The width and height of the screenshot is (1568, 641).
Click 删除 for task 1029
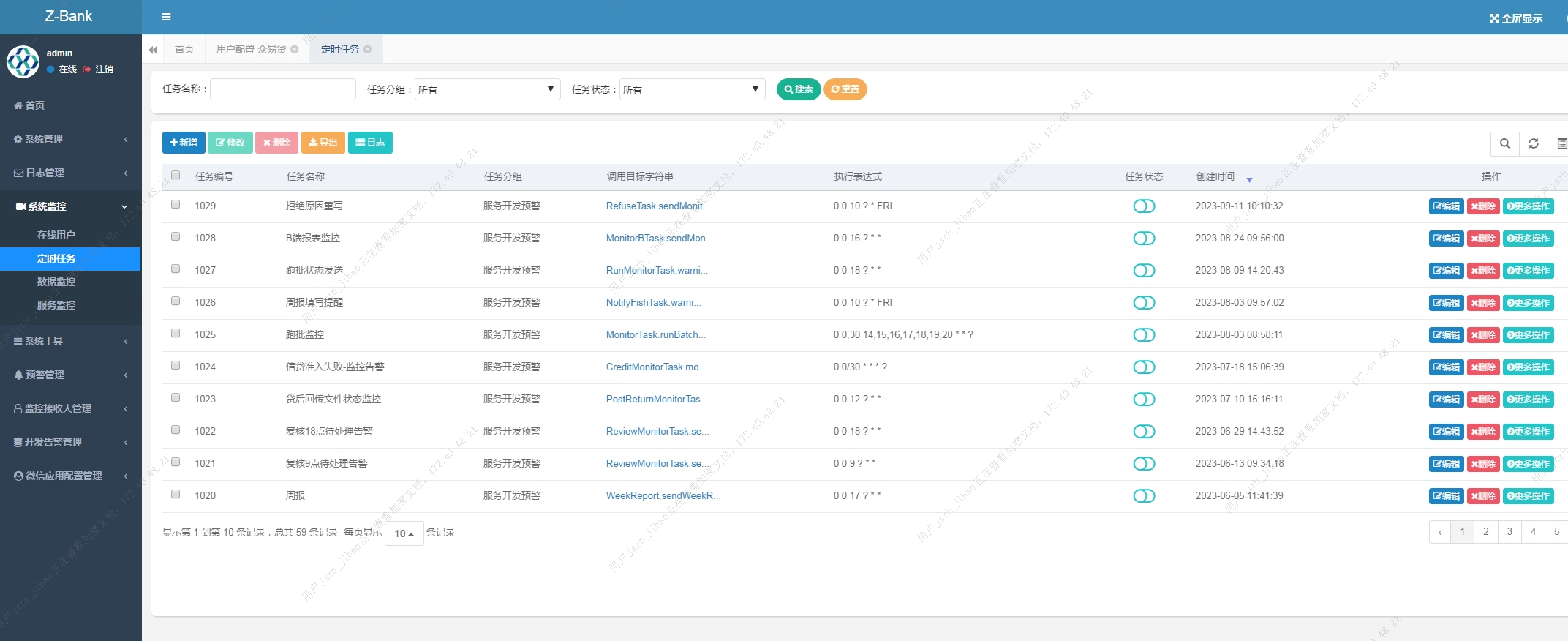click(x=1483, y=206)
